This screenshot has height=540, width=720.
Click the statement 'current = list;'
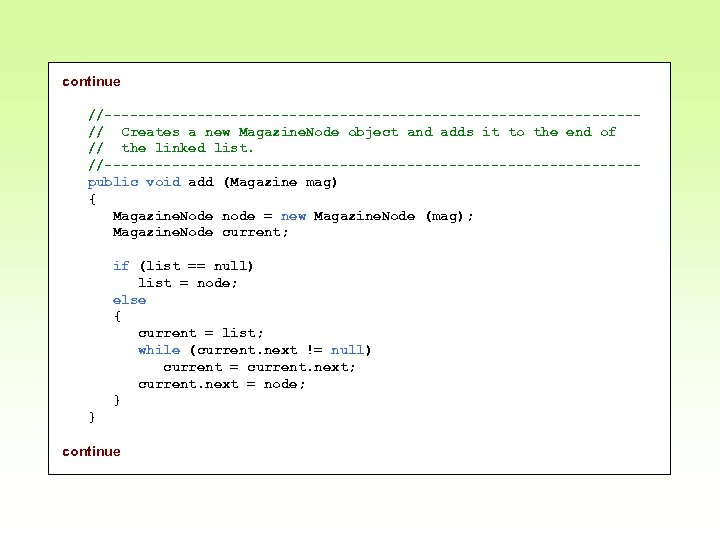coord(200,333)
